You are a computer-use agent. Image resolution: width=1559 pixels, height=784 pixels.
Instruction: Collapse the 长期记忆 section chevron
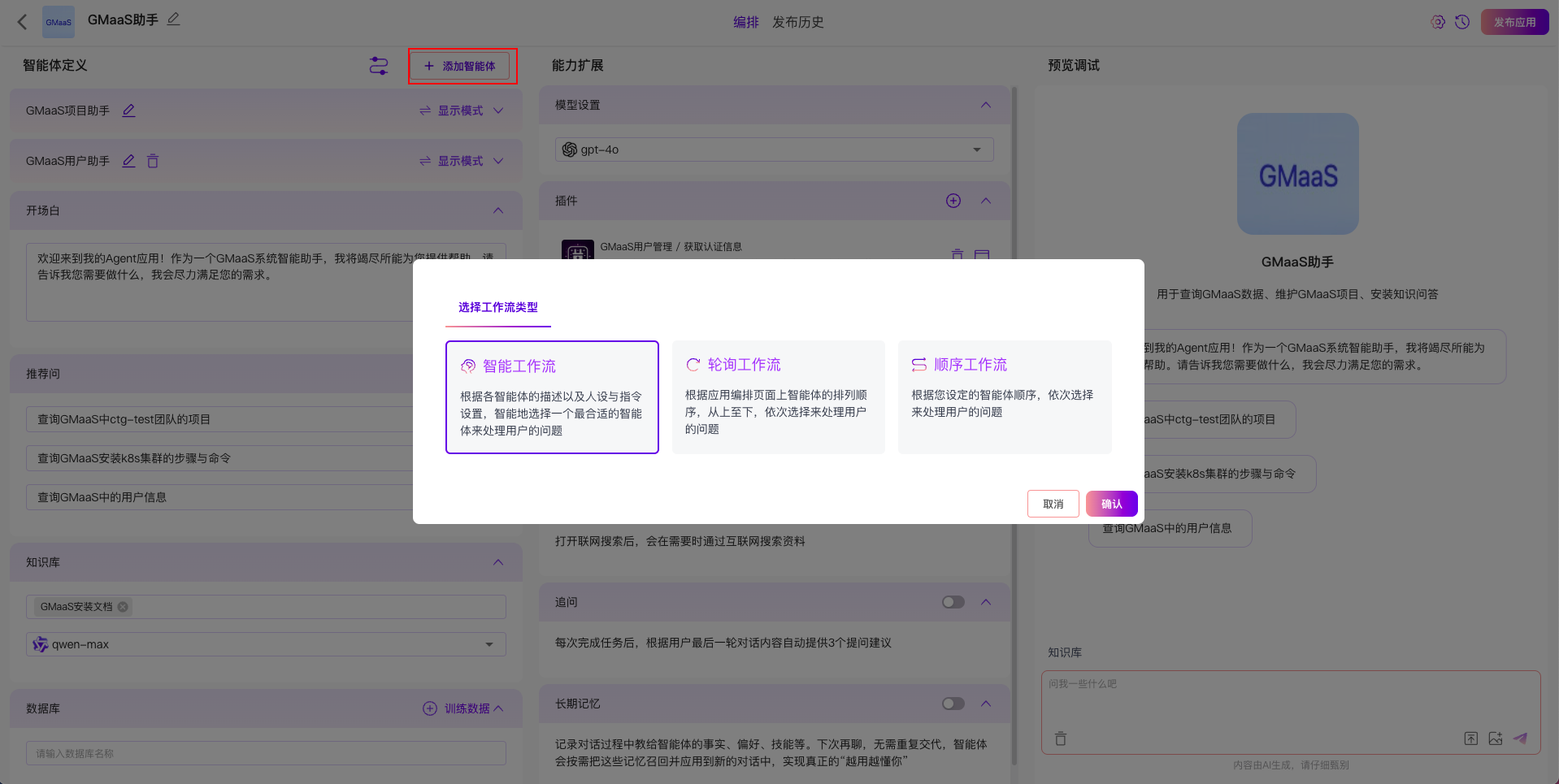tap(986, 704)
